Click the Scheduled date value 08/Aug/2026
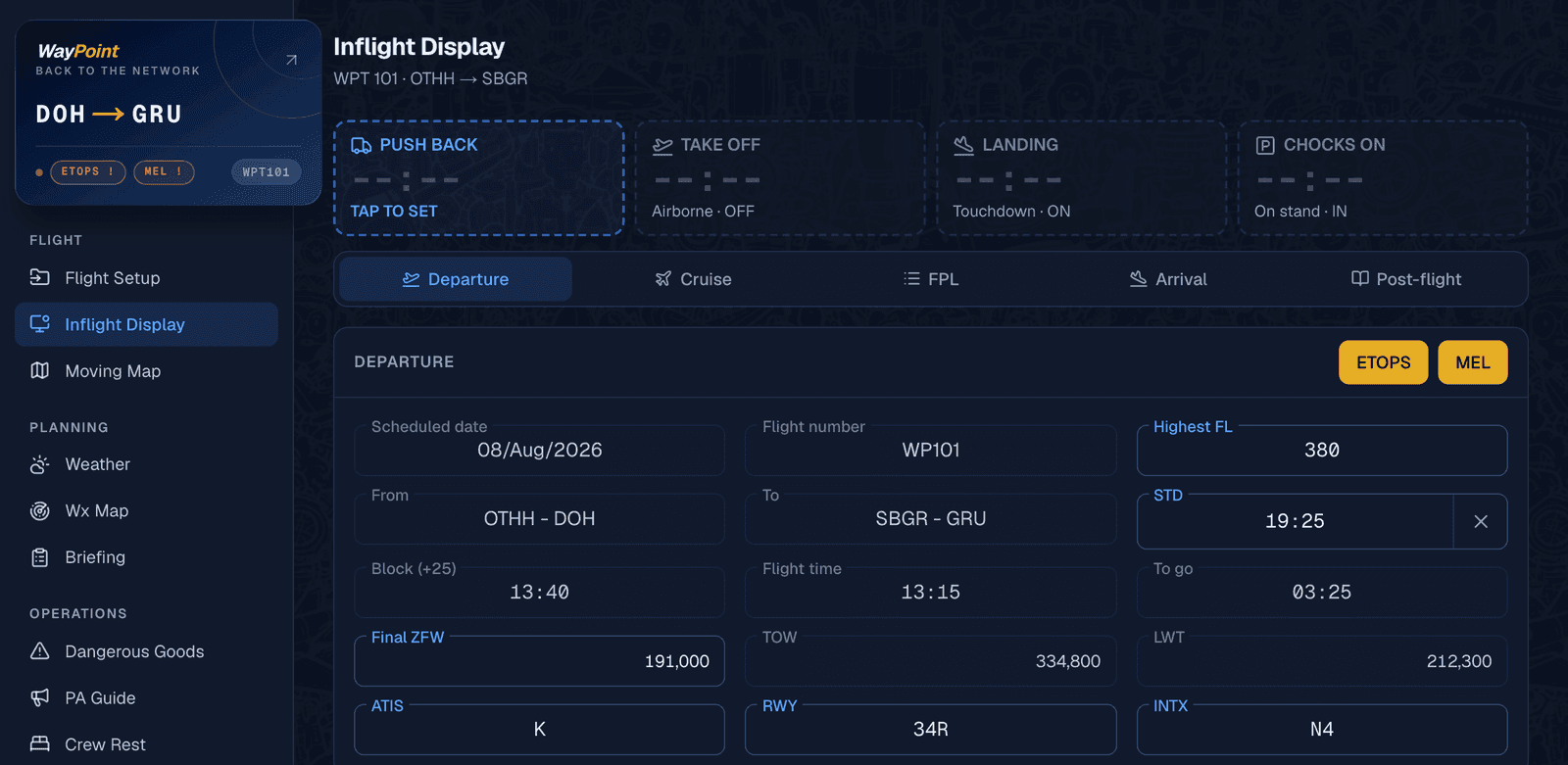This screenshot has width=1568, height=765. pos(540,451)
